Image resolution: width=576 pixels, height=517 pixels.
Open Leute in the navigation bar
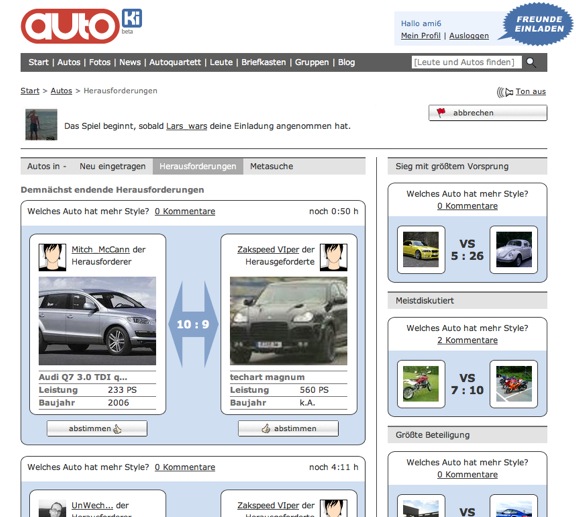221,62
